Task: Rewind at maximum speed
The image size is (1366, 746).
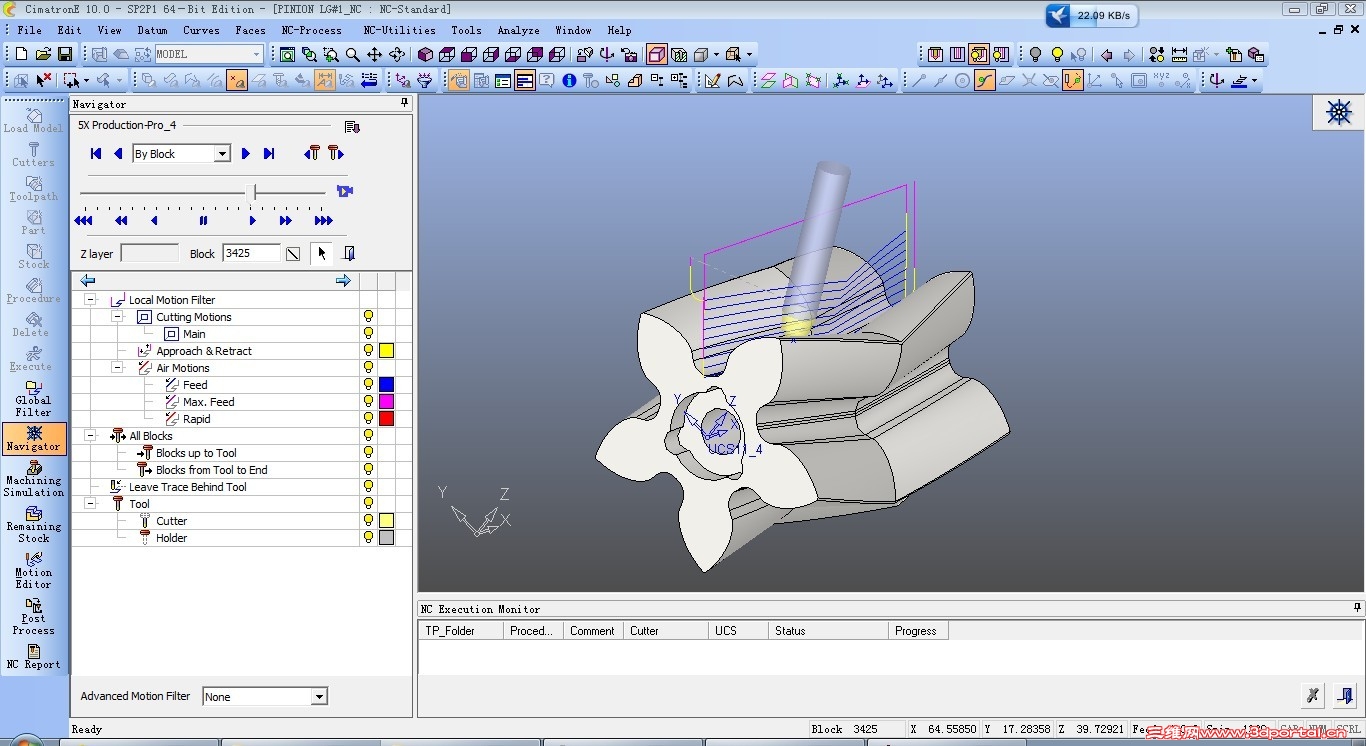Action: point(83,220)
